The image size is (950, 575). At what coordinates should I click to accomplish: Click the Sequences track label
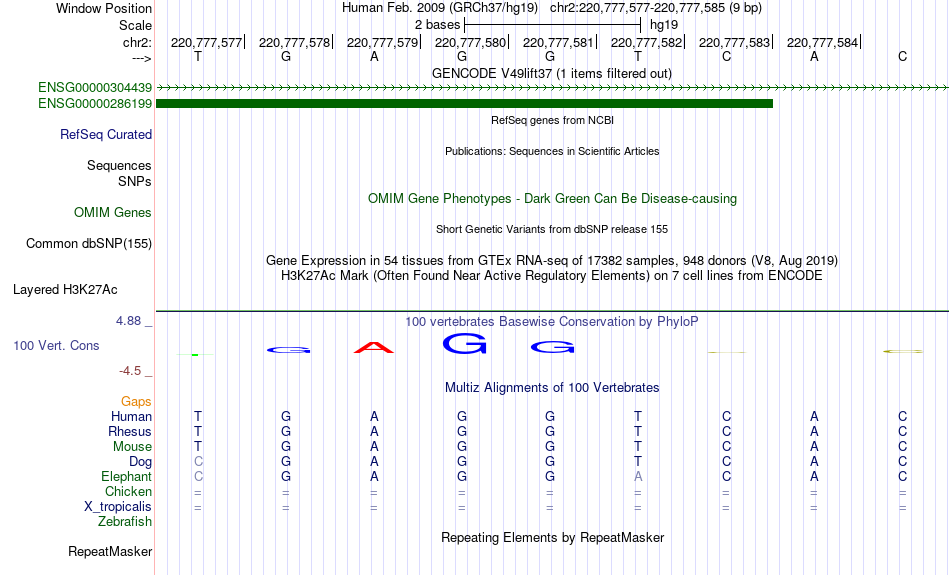[x=119, y=165]
